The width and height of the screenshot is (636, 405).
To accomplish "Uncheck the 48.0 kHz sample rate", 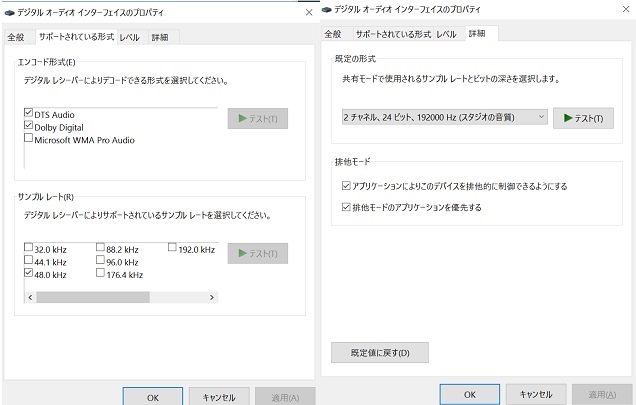I will pyautogui.click(x=28, y=274).
